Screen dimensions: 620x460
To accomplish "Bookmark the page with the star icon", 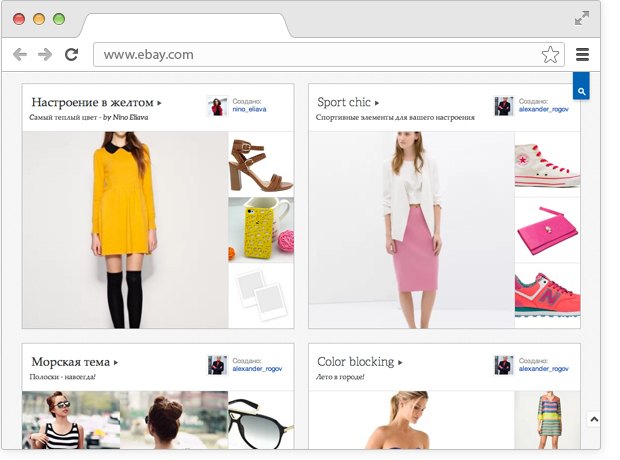I will (550, 55).
